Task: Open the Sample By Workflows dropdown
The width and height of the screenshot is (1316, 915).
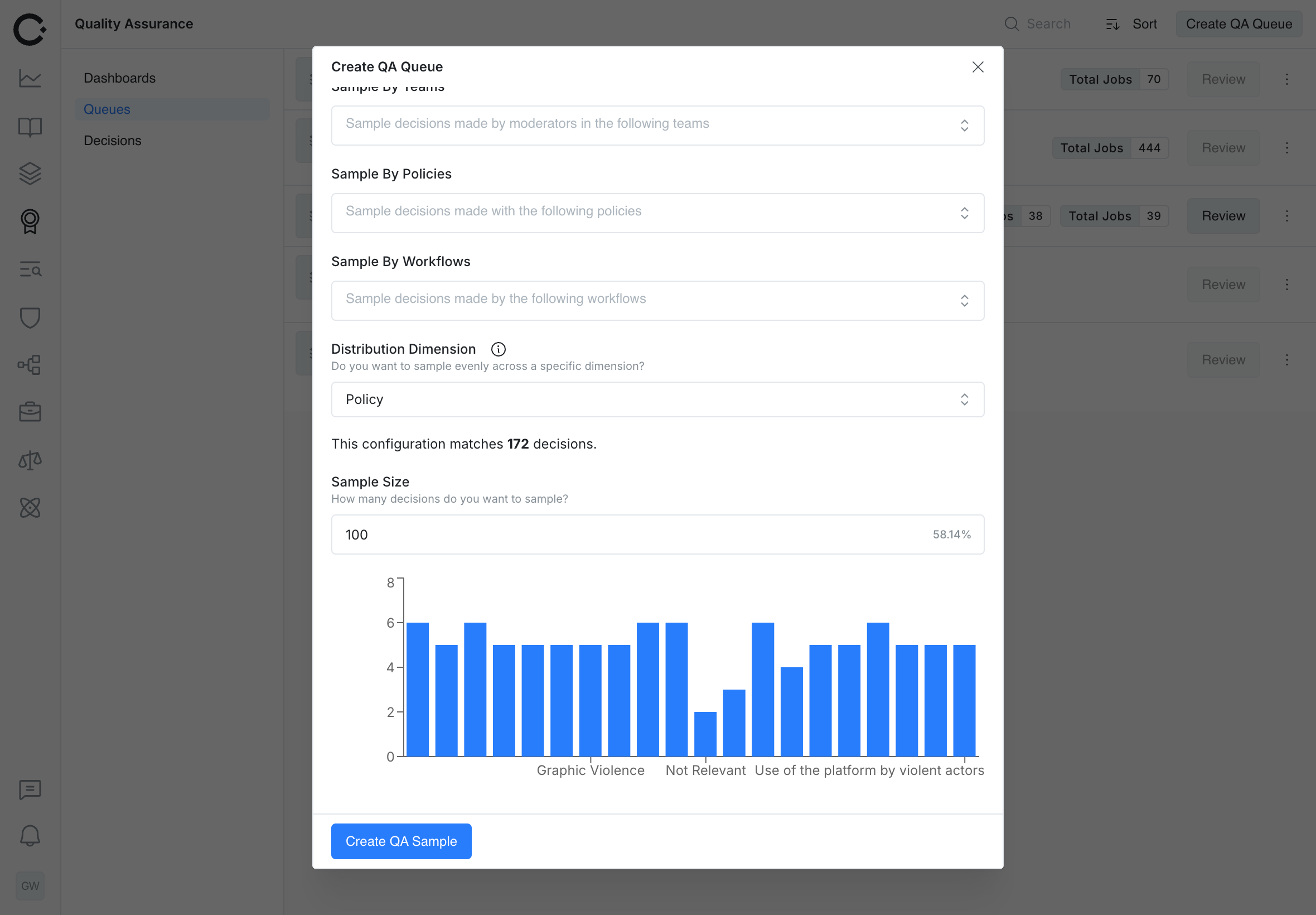Action: click(x=656, y=300)
